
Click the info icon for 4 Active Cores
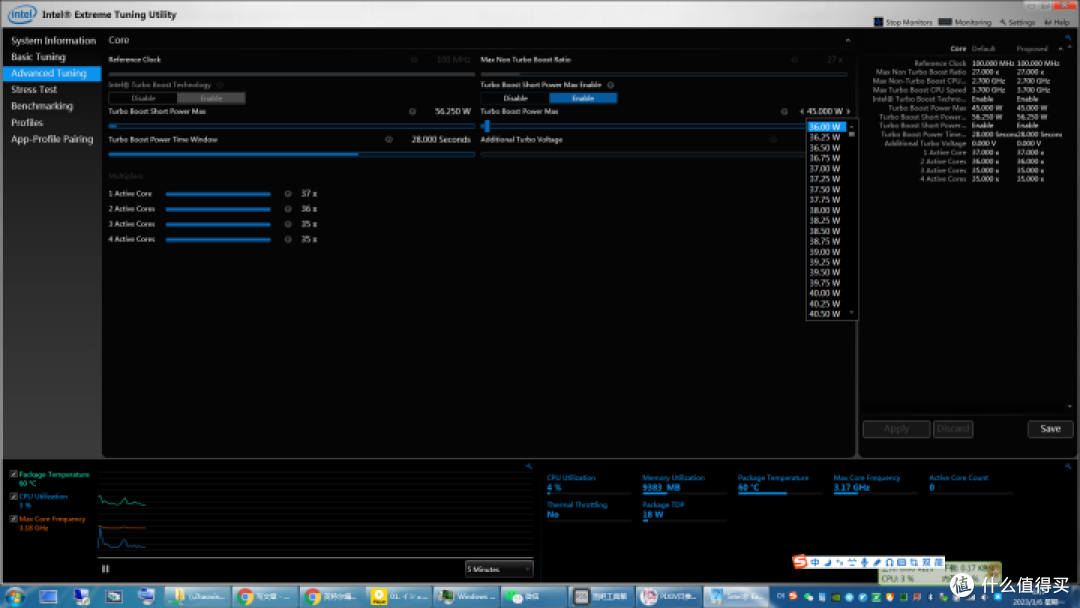click(288, 240)
